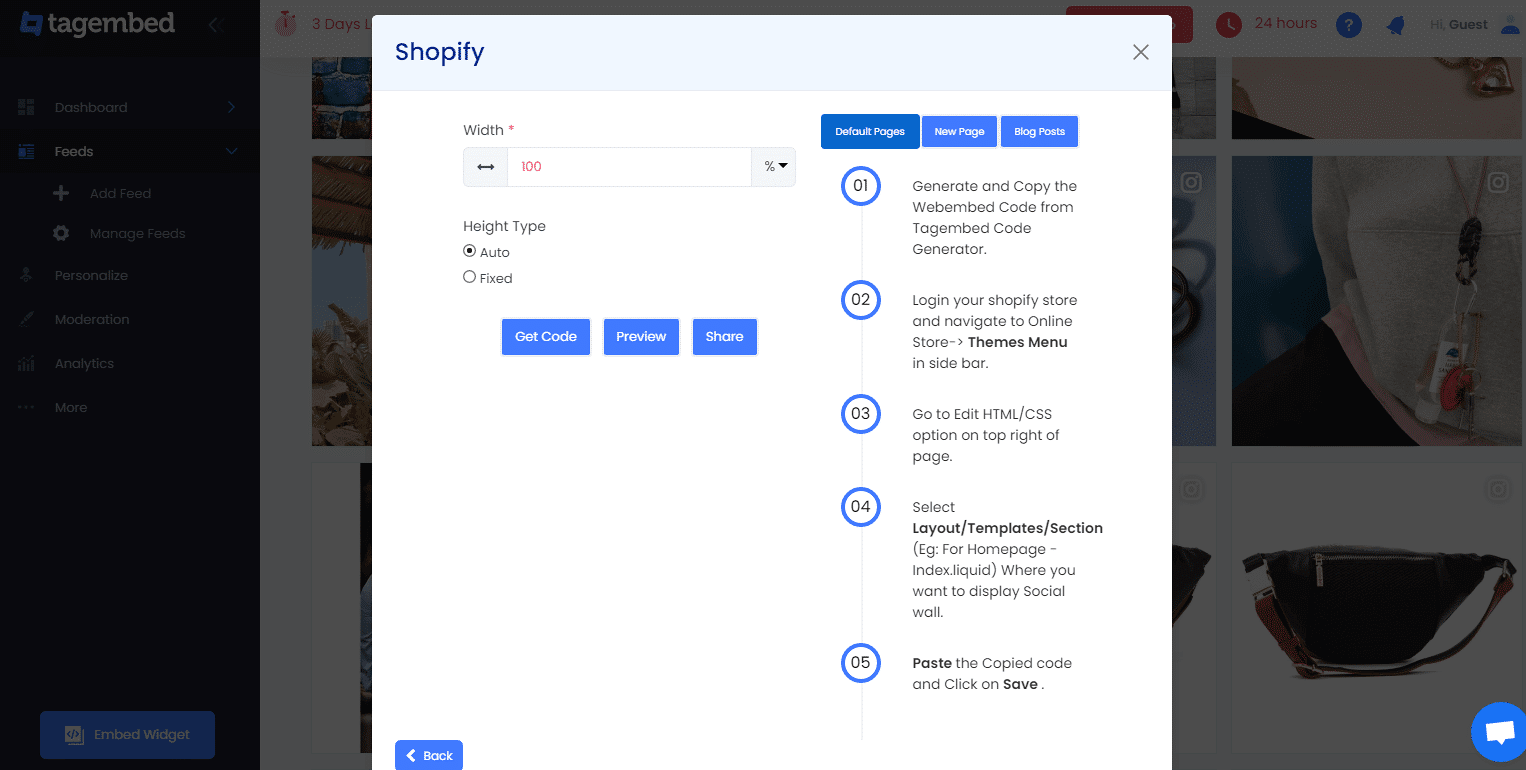Click the Add Feed plus icon
The width and height of the screenshot is (1526, 770).
[61, 193]
